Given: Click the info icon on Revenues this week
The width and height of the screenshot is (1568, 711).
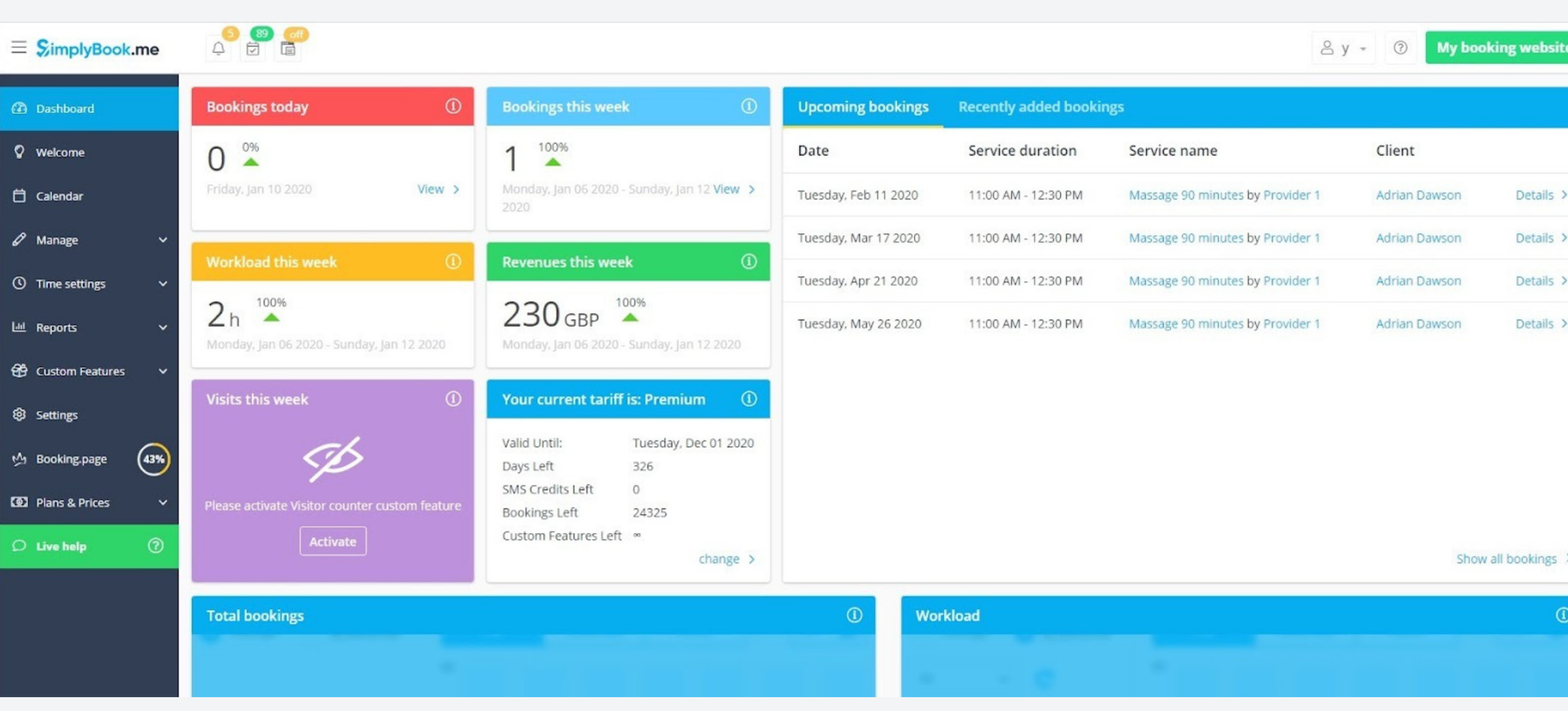Looking at the screenshot, I should [750, 262].
